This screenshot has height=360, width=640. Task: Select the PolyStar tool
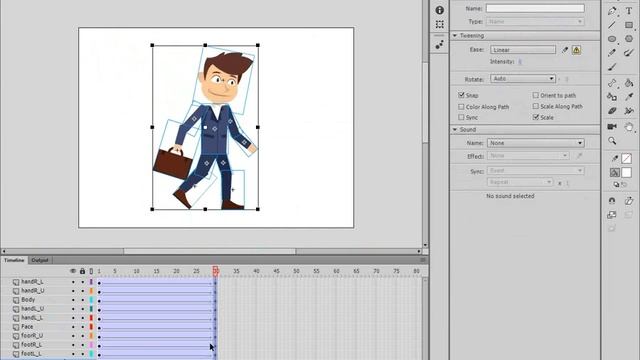pos(629,39)
